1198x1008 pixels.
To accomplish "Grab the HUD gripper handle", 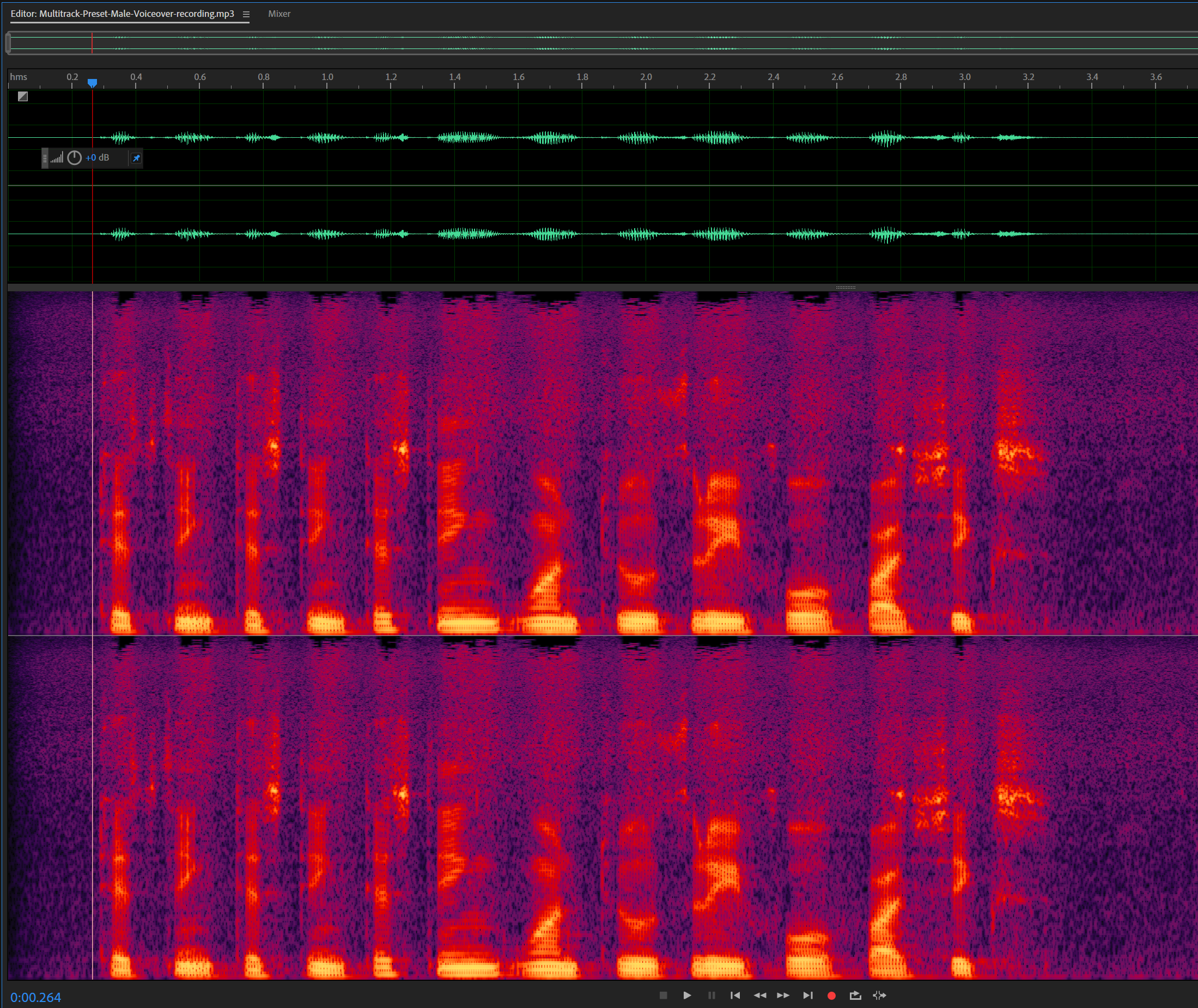I will (x=45, y=158).
